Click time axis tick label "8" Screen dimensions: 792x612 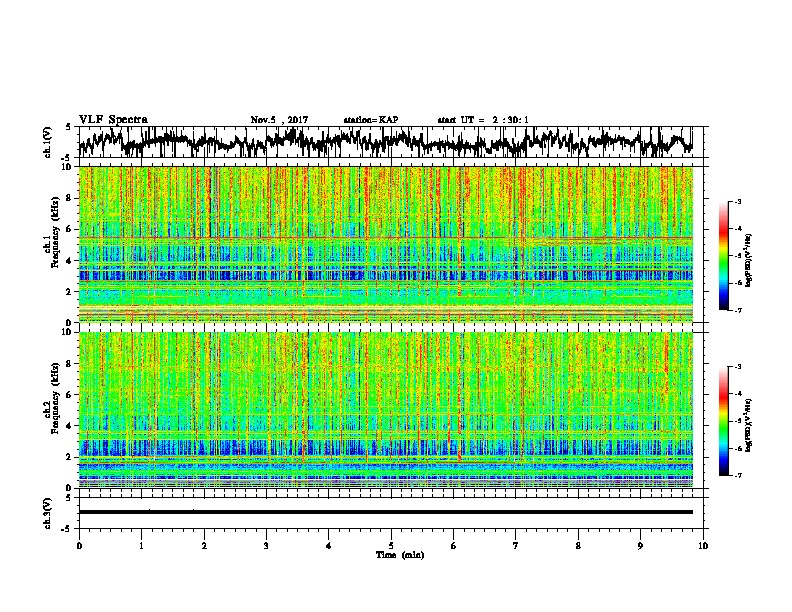(578, 546)
